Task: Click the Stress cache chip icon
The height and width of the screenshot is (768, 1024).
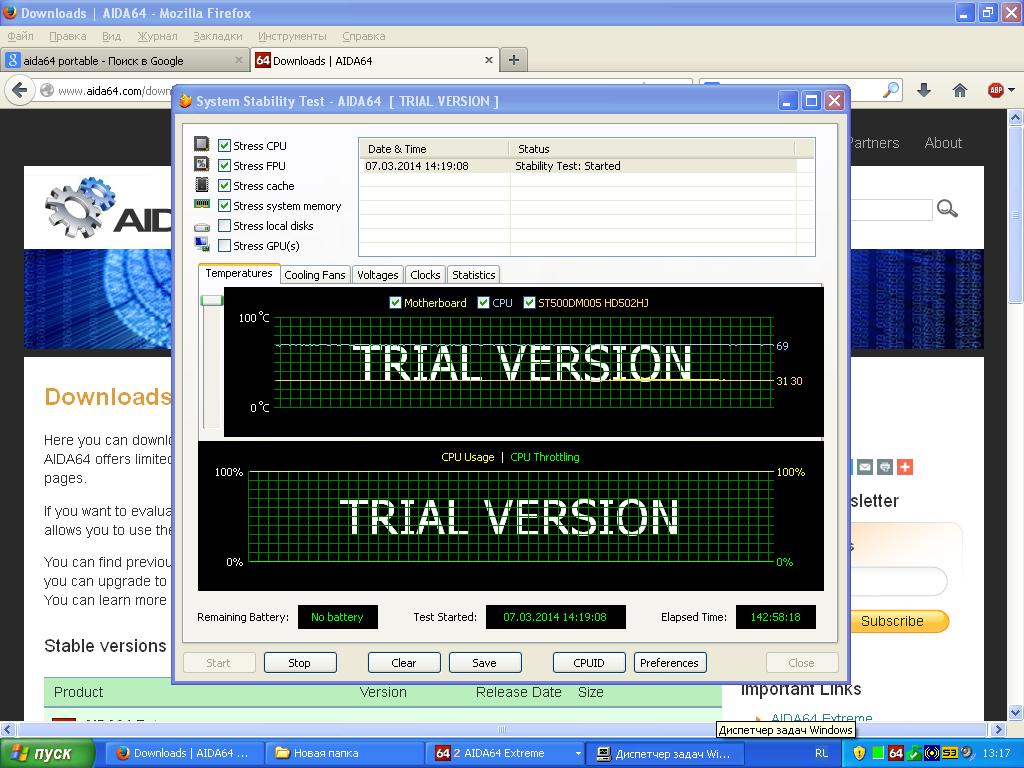Action: 202,185
